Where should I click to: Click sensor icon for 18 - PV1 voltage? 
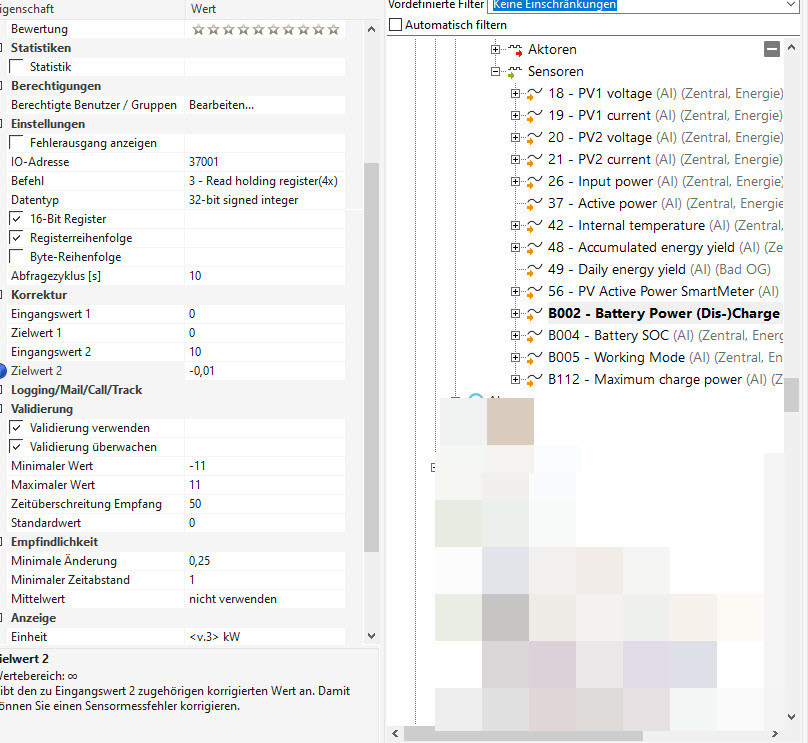click(534, 94)
